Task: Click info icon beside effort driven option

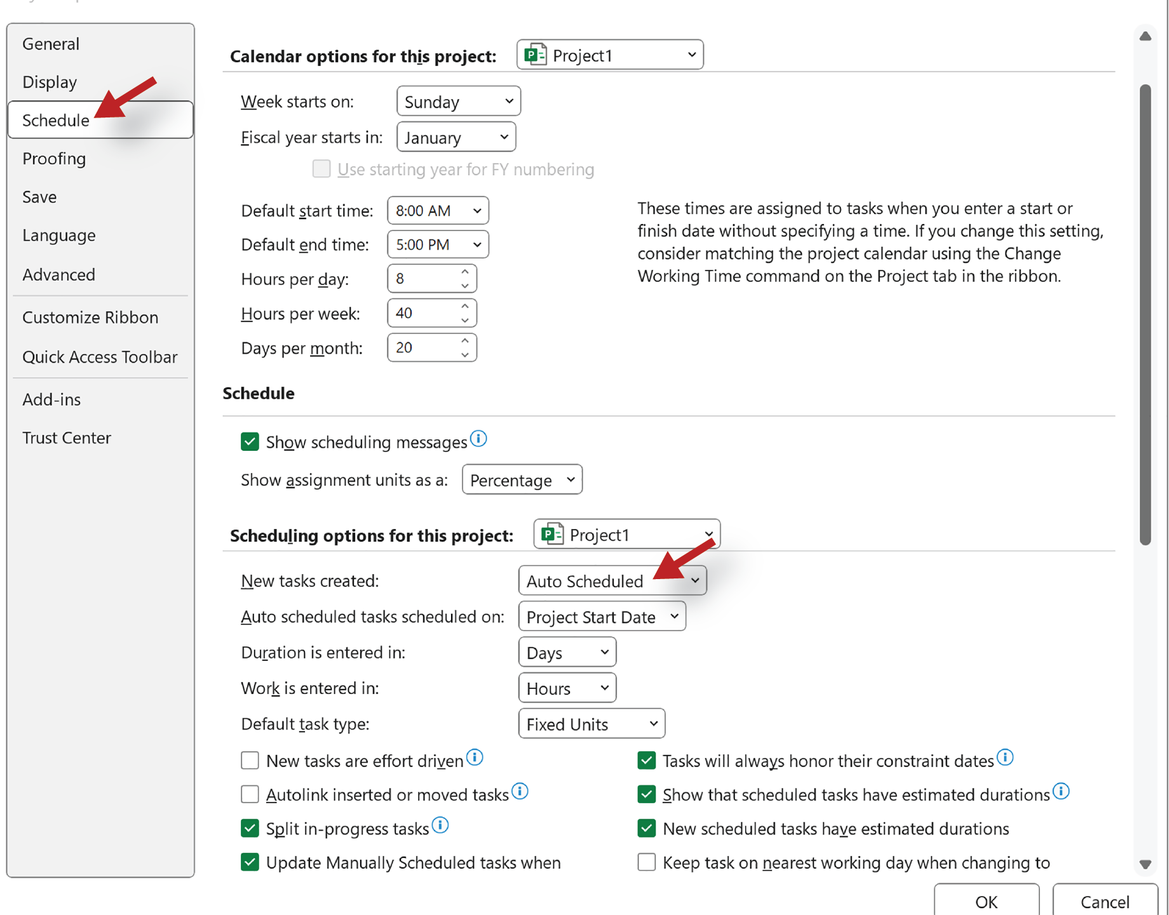Action: pos(475,758)
